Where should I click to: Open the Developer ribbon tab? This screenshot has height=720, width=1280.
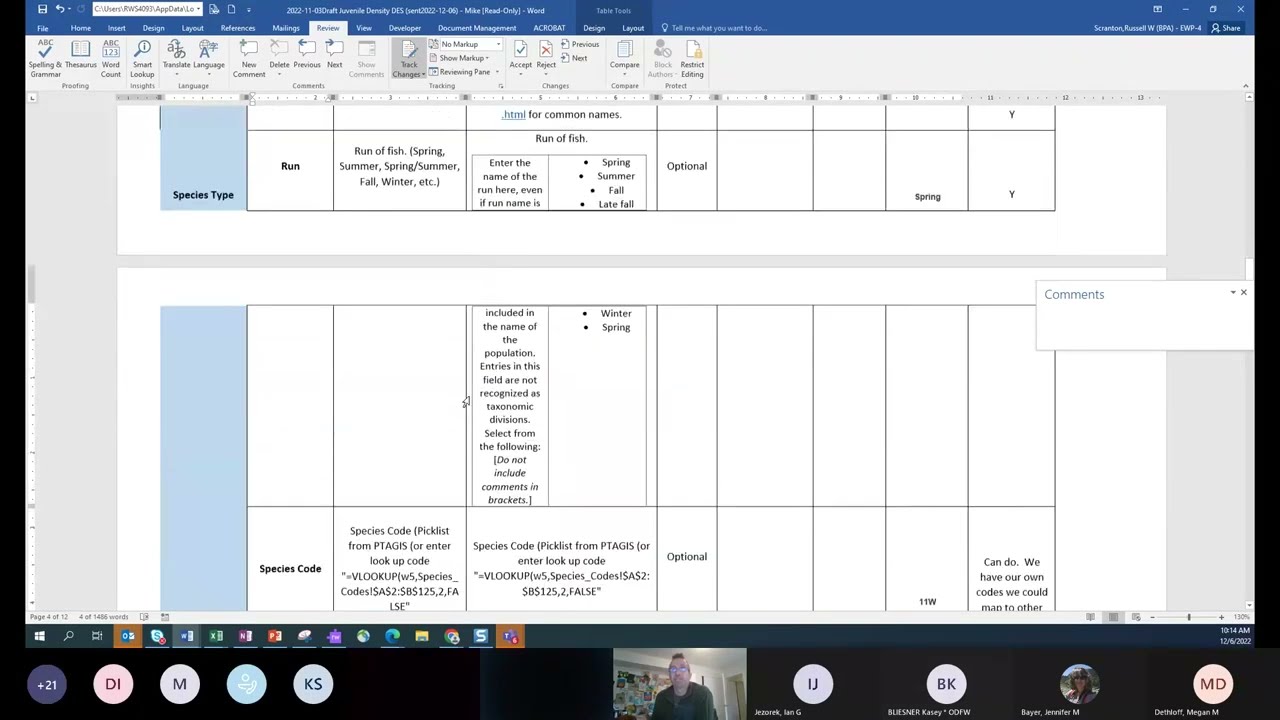coord(404,28)
